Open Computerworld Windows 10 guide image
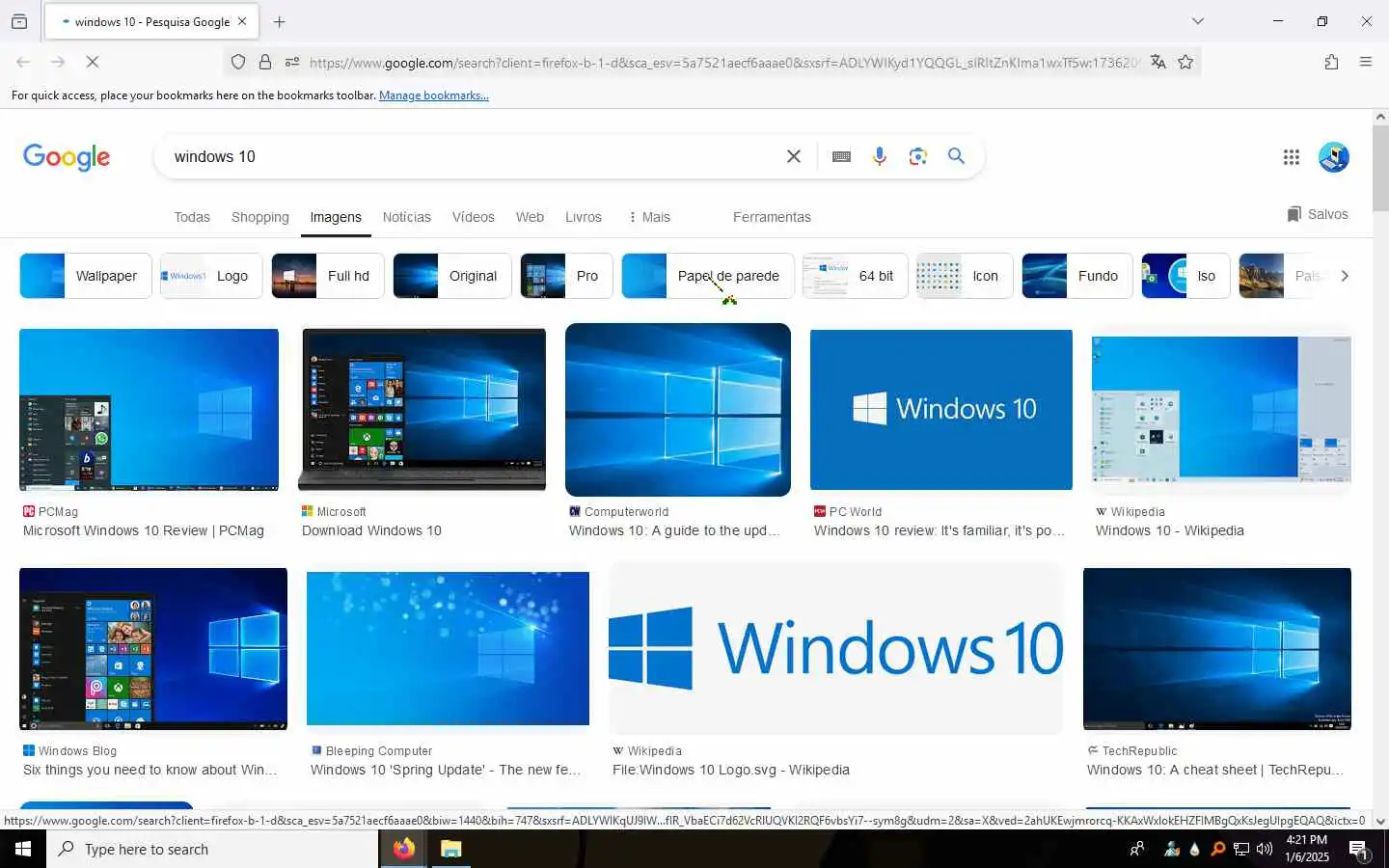 (x=678, y=410)
